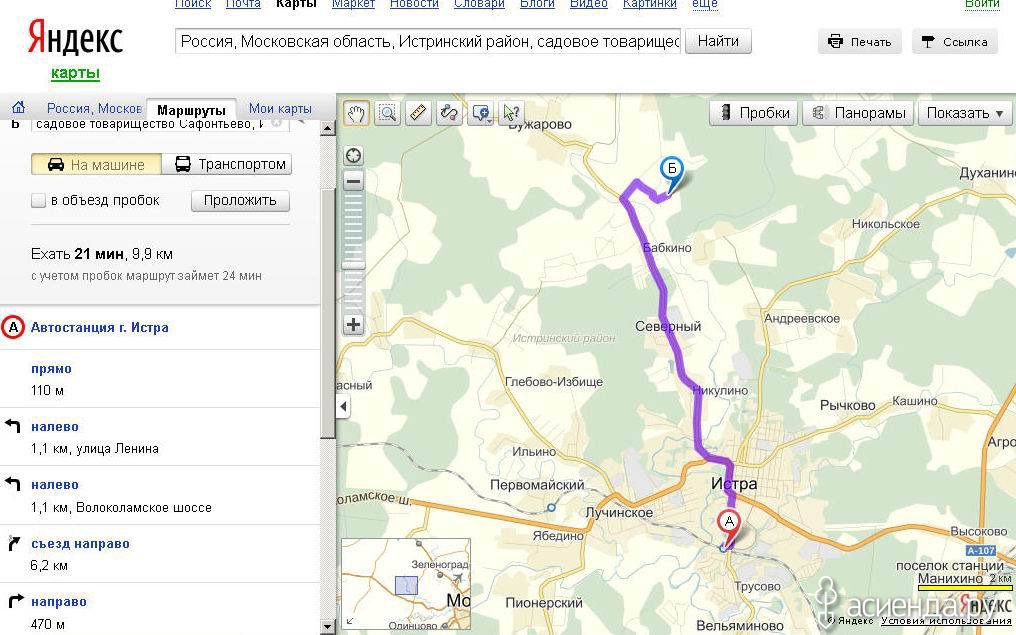Click the съезд направо 6,2 км step
Image resolution: width=1016 pixels, height=635 pixels.
(160, 554)
